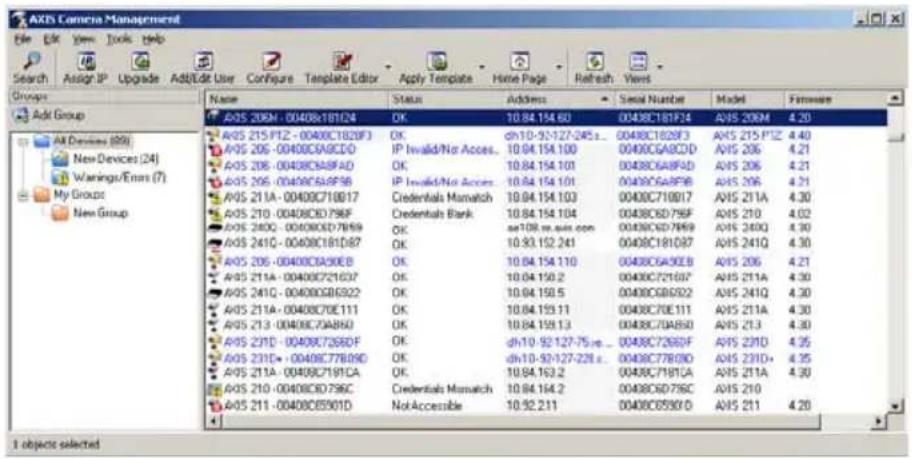Viewport: 912px width, 459px height.
Task: Sort by Name column header
Action: click(296, 99)
